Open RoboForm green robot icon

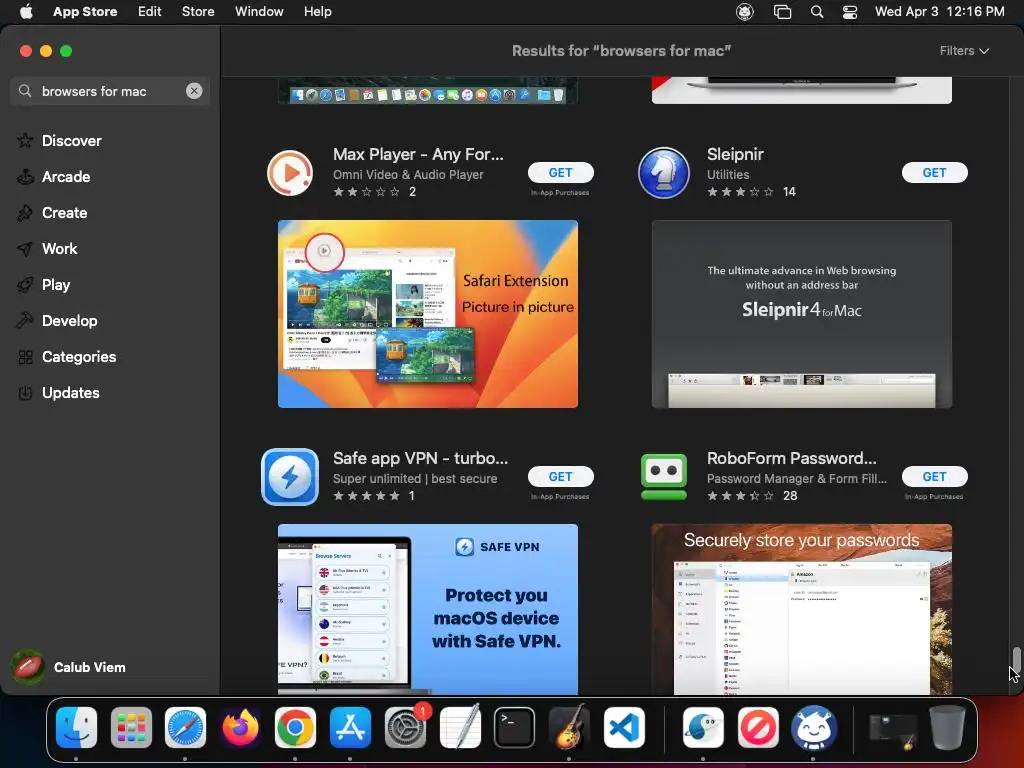tap(664, 477)
